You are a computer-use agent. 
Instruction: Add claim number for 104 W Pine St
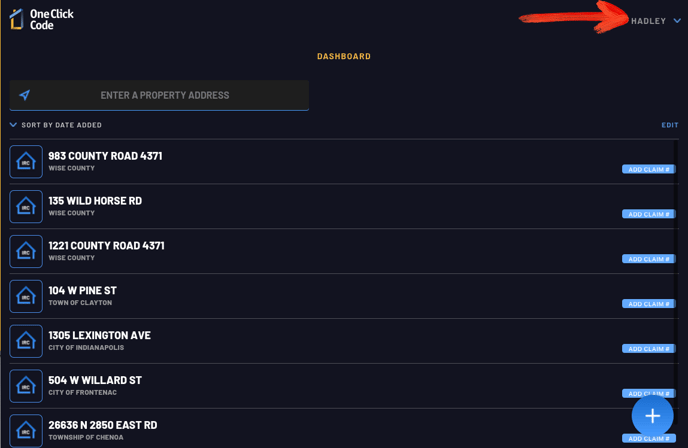pos(649,304)
